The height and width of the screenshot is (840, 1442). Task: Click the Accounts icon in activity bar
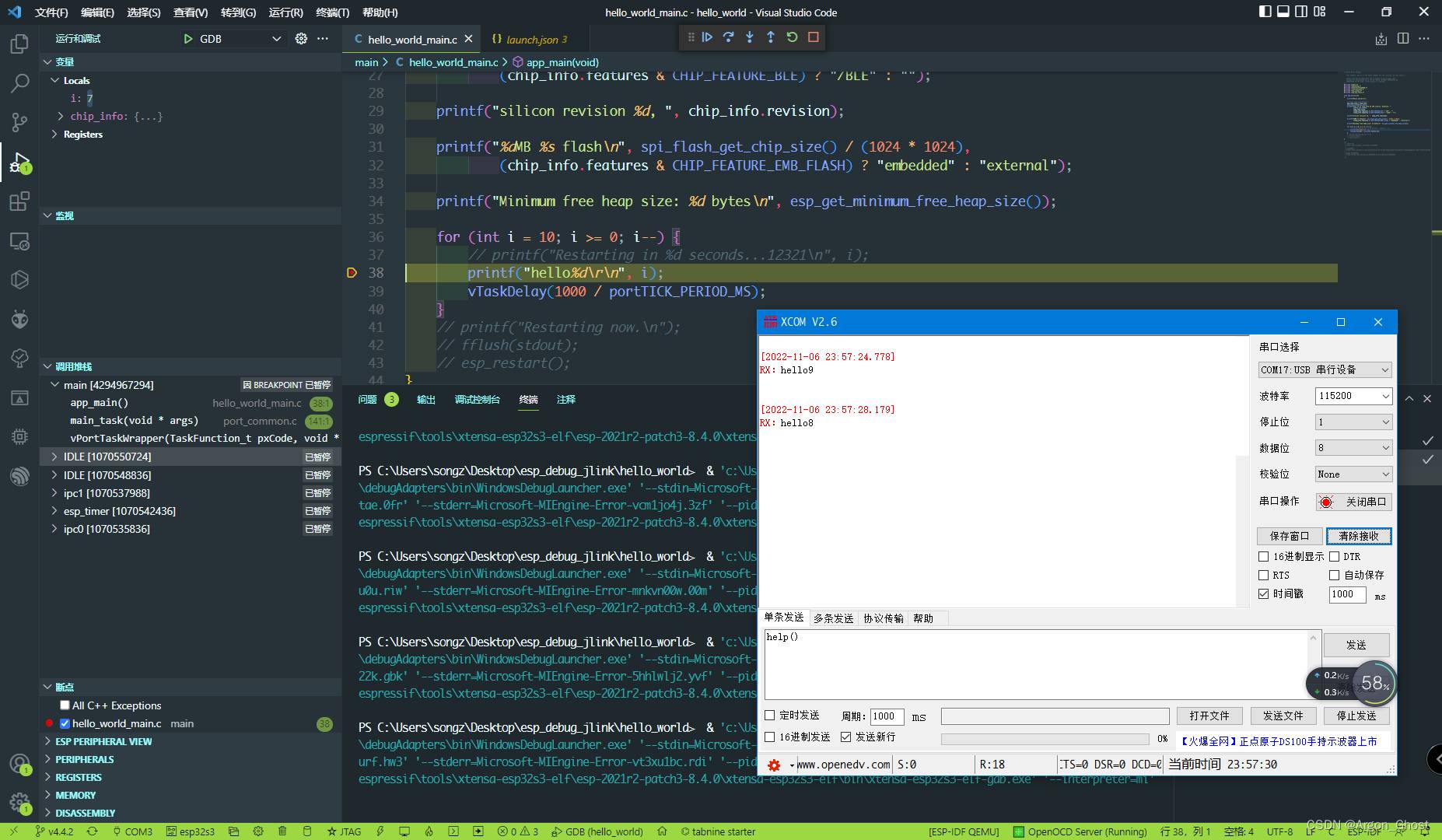tap(19, 764)
